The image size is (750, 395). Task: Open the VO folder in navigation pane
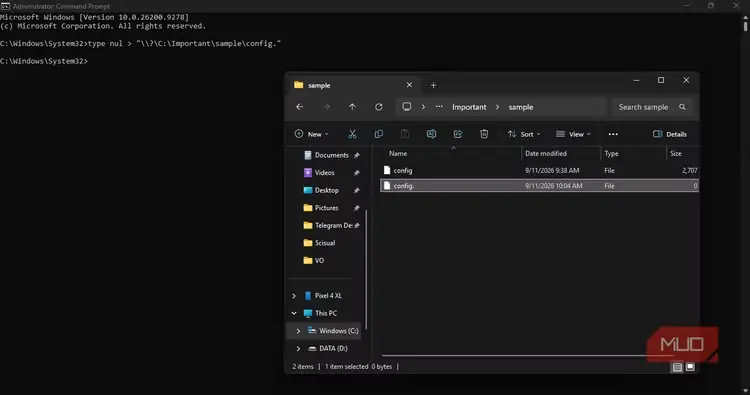tap(319, 261)
